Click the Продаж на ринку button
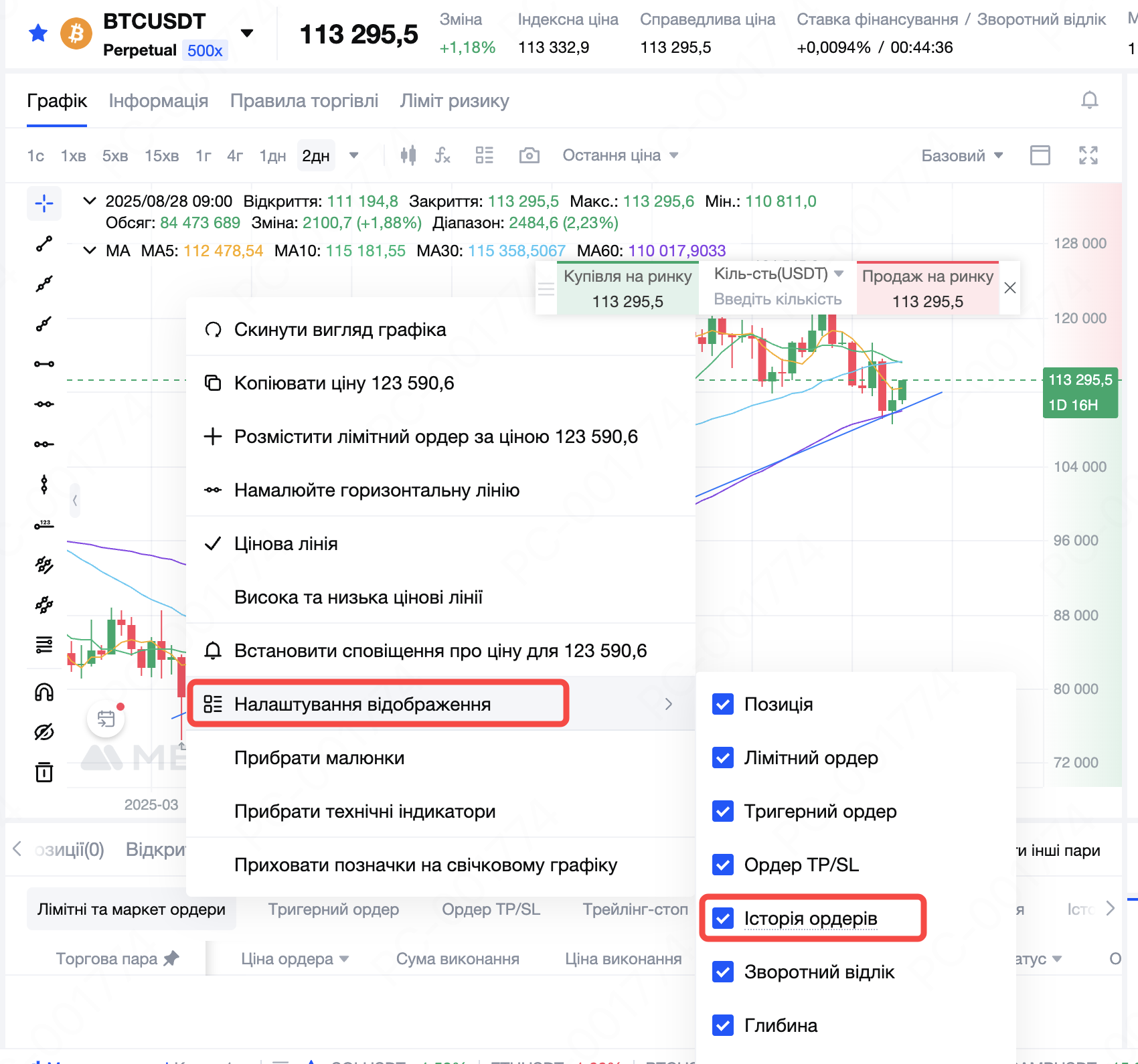This screenshot has height=1064, width=1138. point(927,288)
